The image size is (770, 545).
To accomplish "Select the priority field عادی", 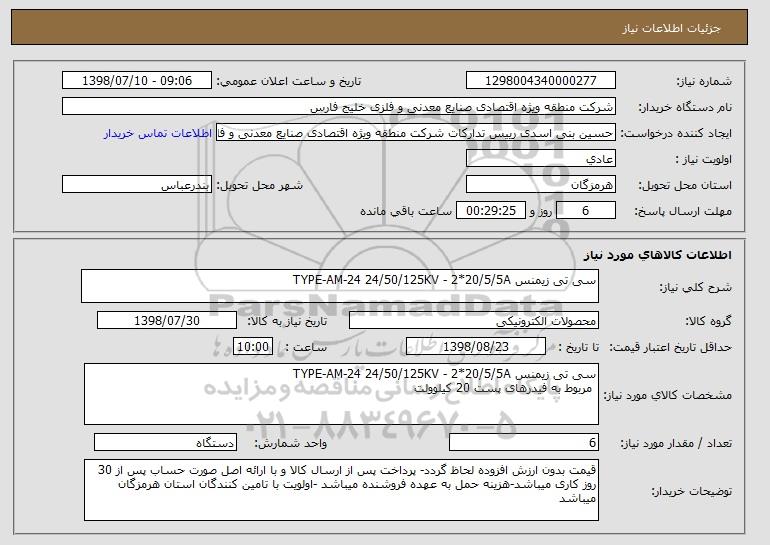I will [541, 159].
